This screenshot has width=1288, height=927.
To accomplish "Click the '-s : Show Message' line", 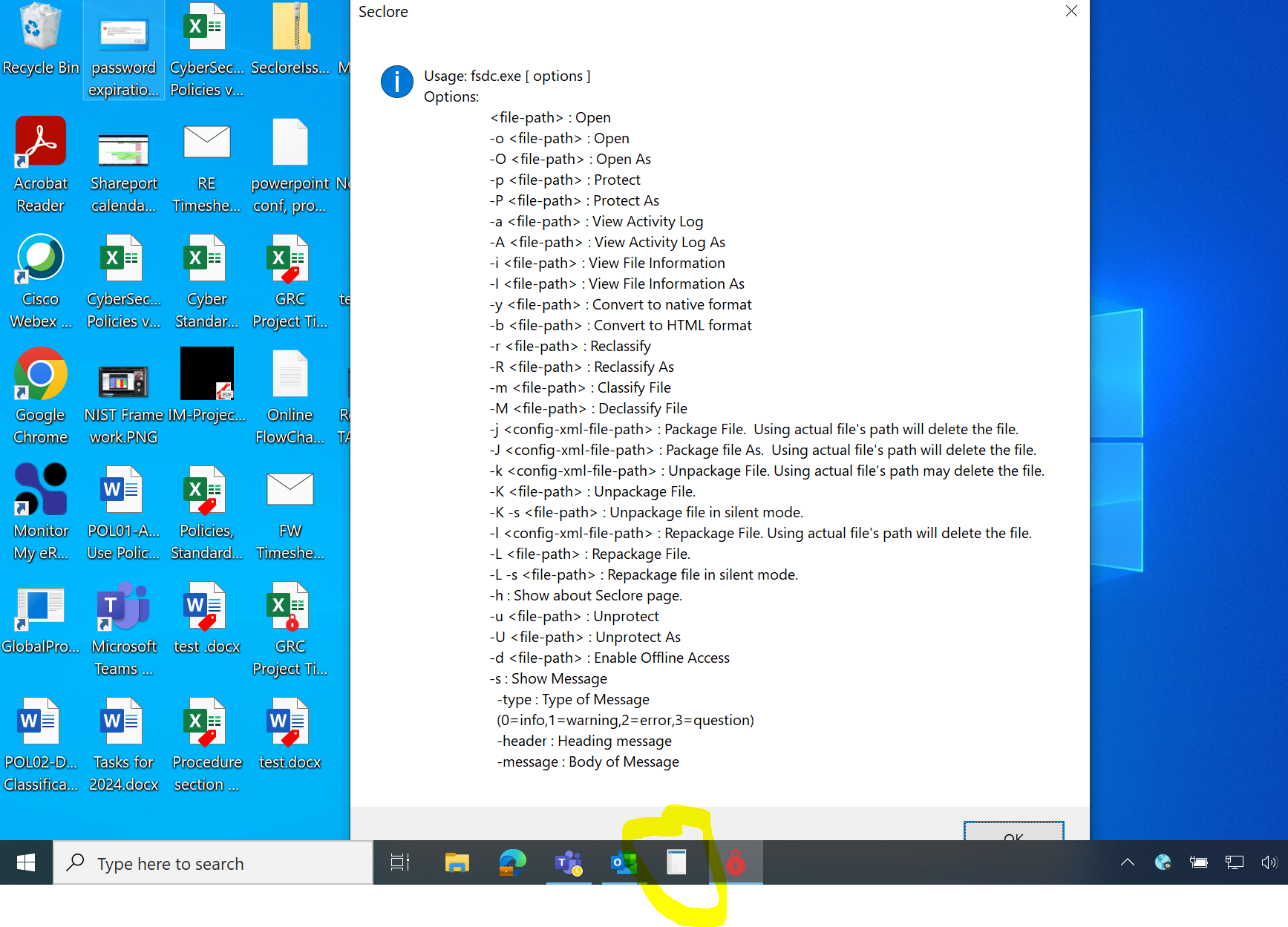I will click(549, 678).
